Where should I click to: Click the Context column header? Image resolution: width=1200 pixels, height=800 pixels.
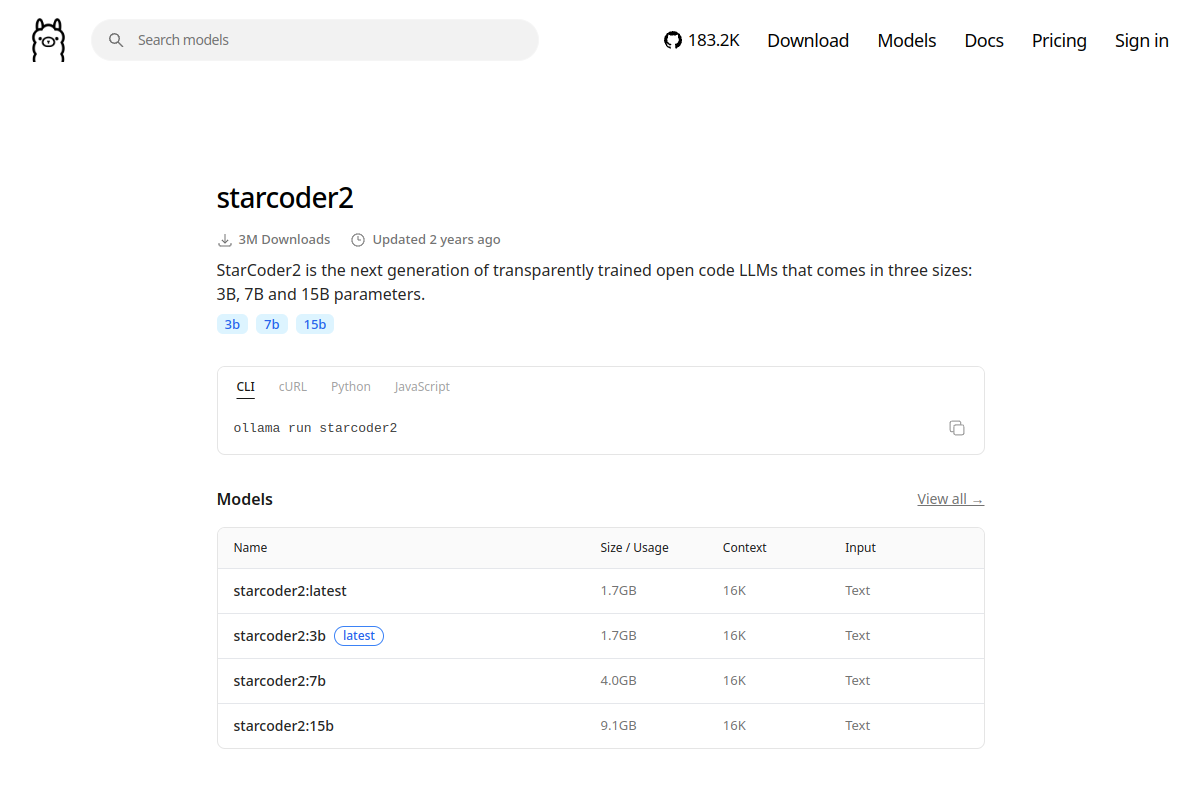point(745,548)
